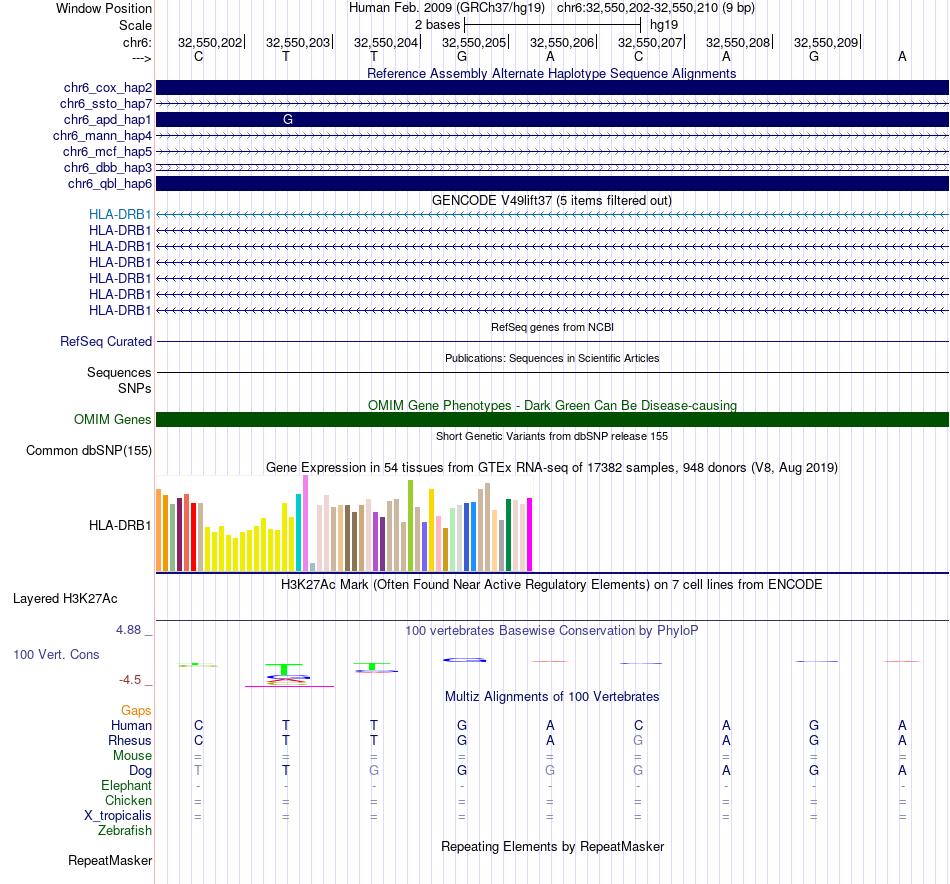The width and height of the screenshot is (950, 884).
Task: Click the Common dbSNP(155) track label
Action: click(x=89, y=451)
